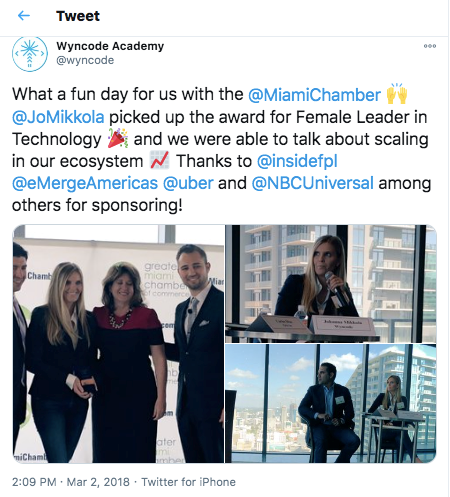Open Wyncode Academy profile avatar
The width and height of the screenshot is (450, 497).
click(30, 54)
